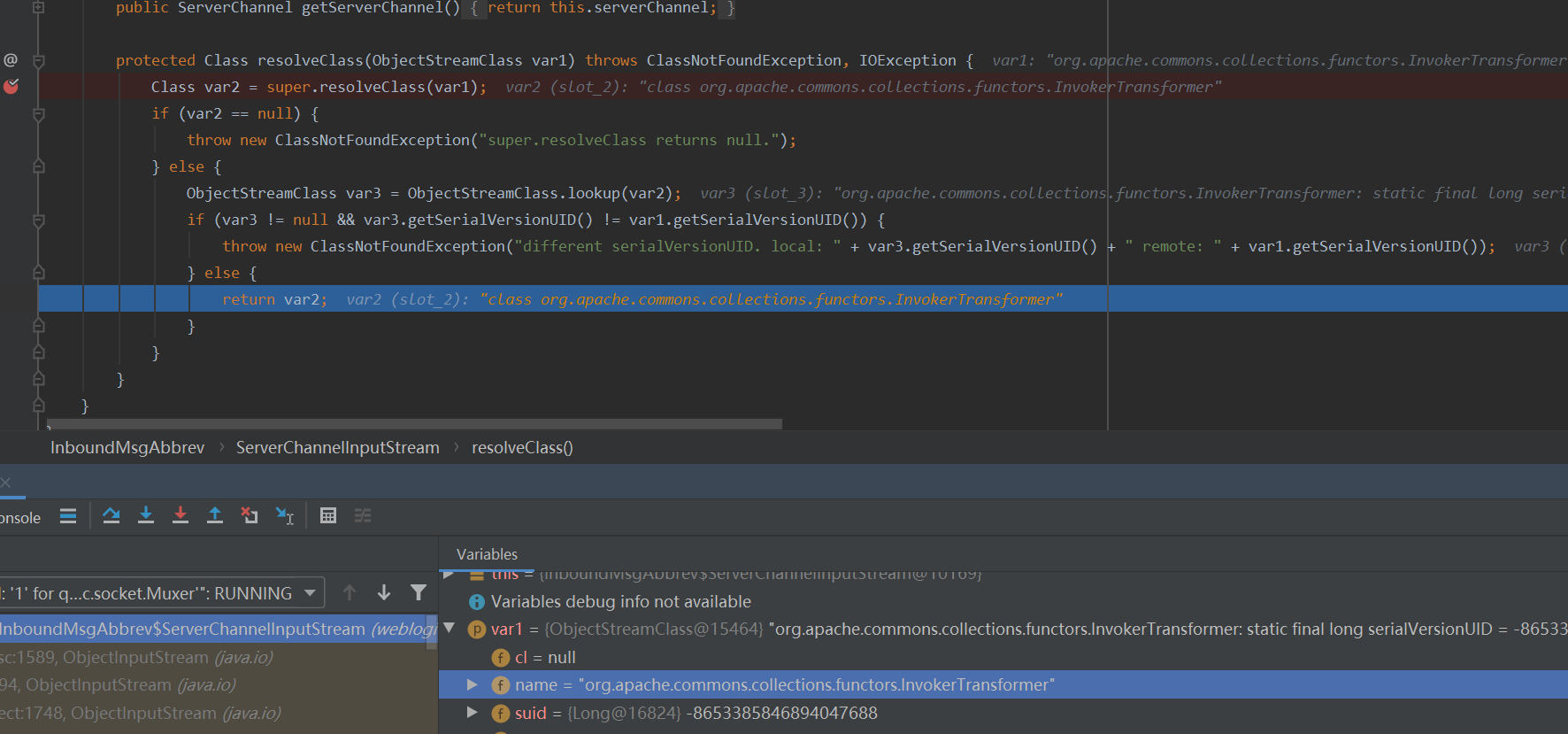Expand the 'this' variable node

pyautogui.click(x=450, y=575)
